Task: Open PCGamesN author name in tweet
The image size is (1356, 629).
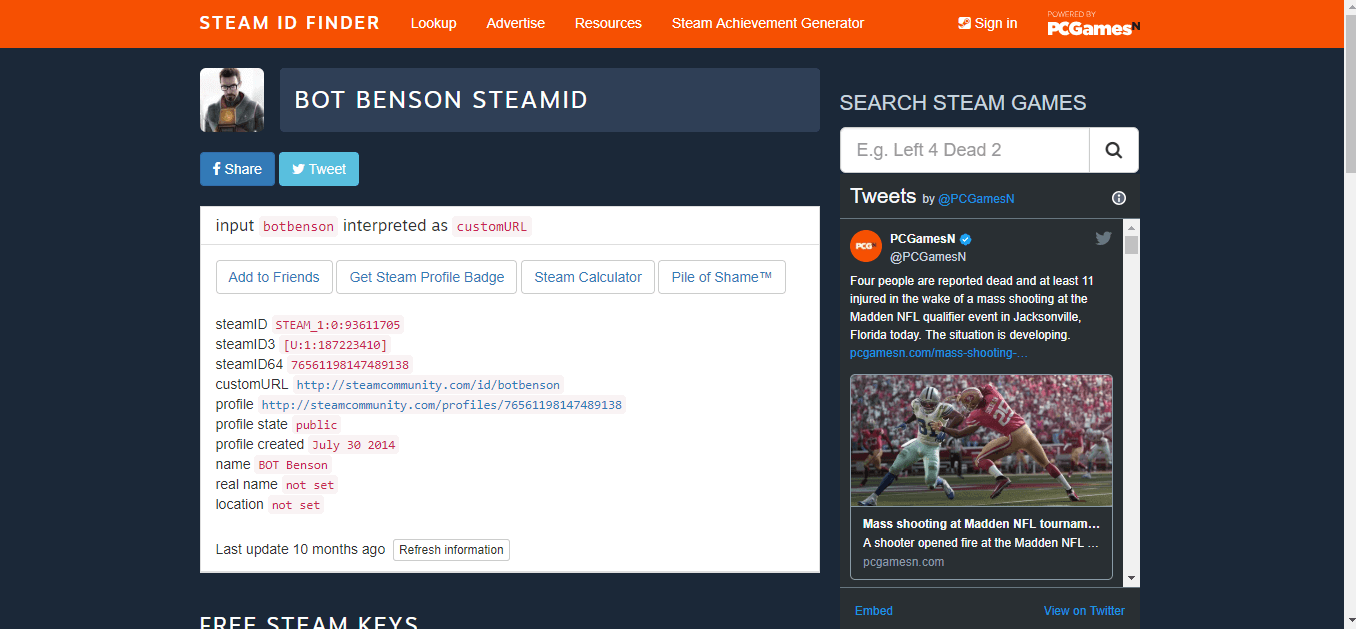Action: point(922,239)
